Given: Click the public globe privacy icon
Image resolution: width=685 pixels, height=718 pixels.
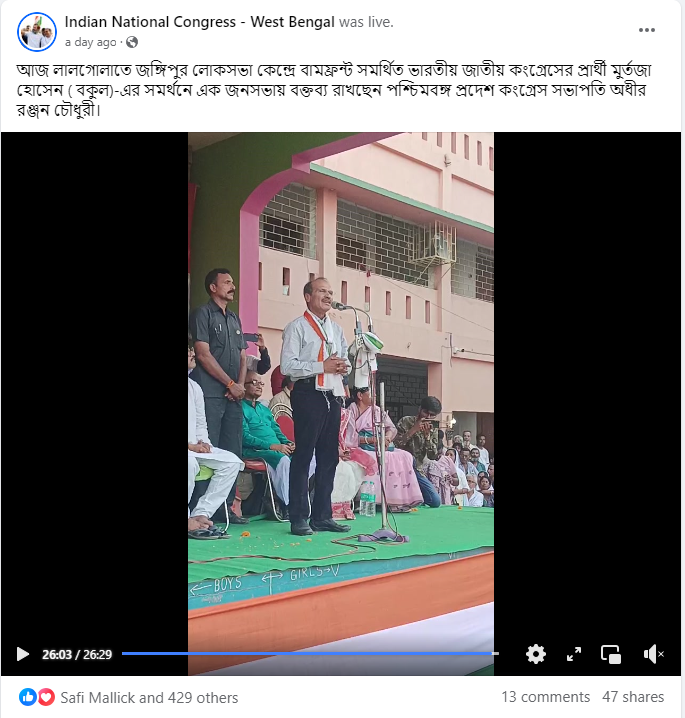Looking at the screenshot, I should tap(132, 42).
